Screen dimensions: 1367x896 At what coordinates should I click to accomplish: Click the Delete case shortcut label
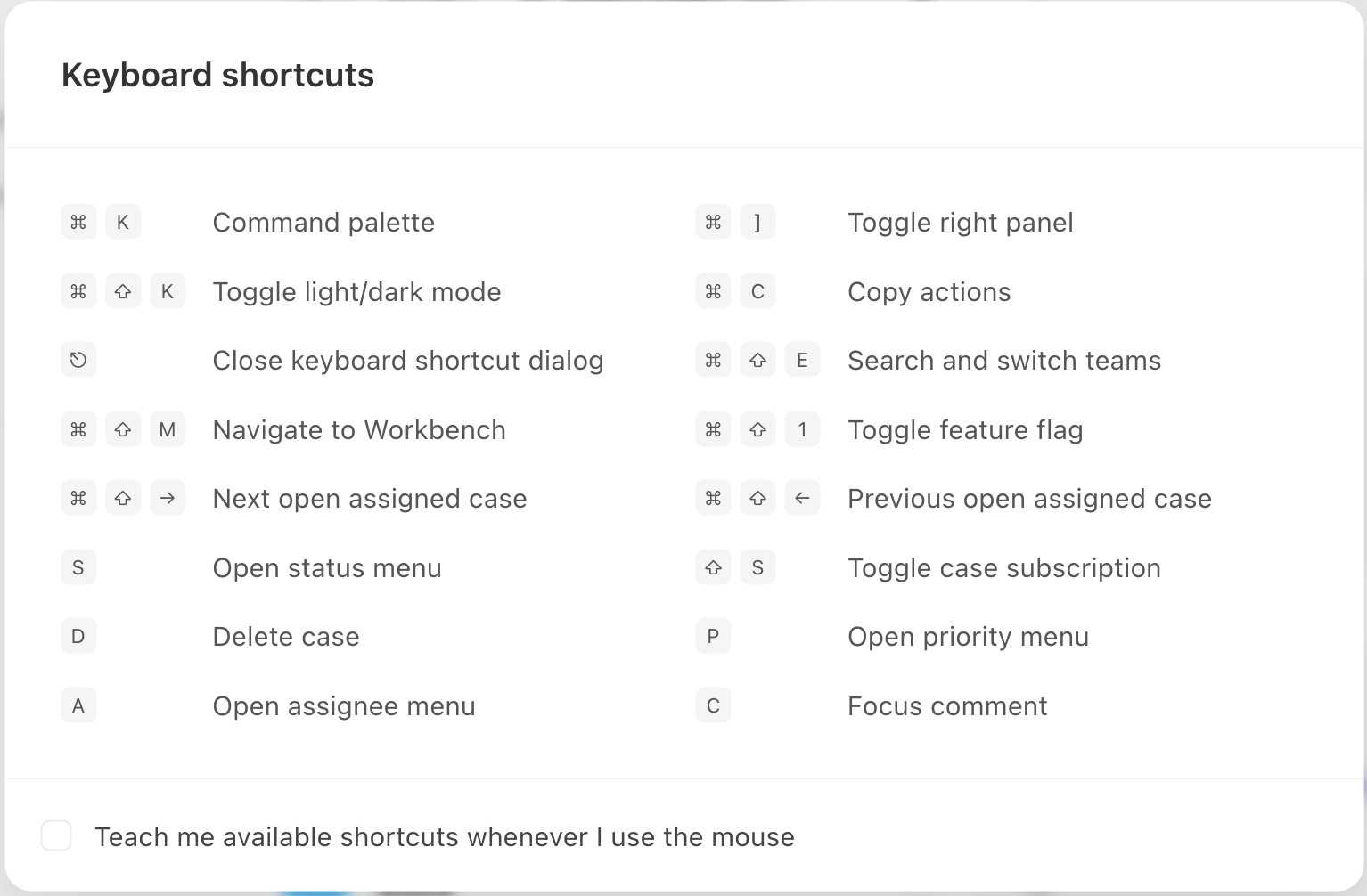click(x=286, y=637)
